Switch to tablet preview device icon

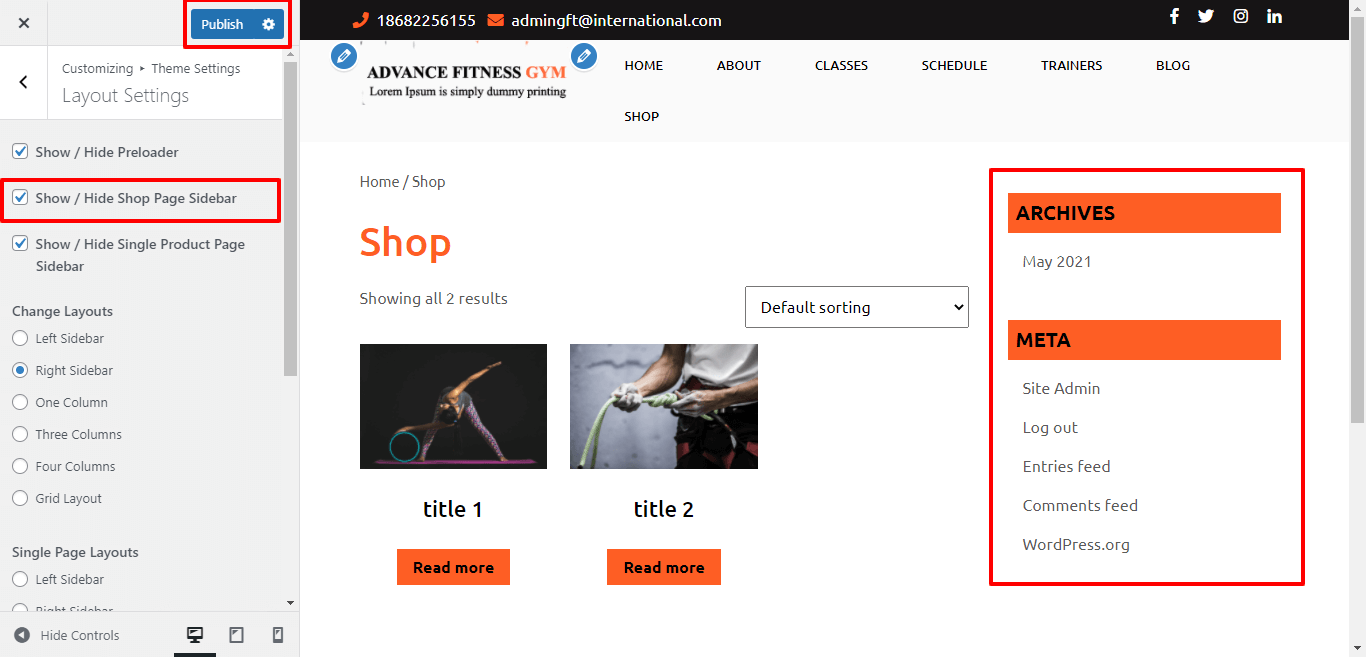[236, 635]
